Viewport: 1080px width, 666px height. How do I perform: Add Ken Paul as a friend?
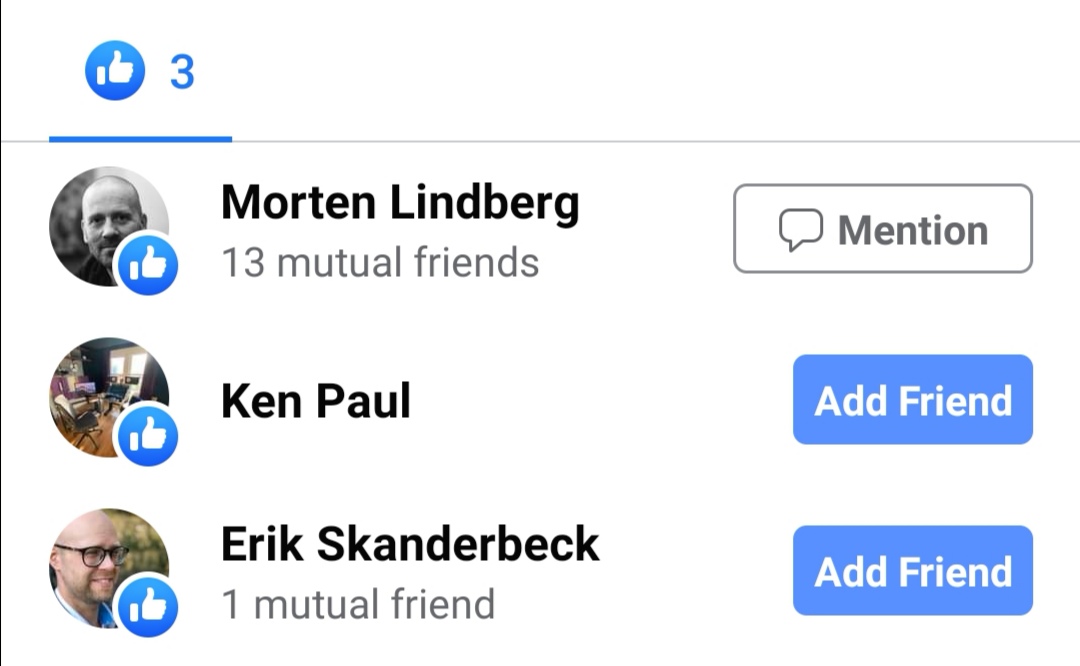[x=913, y=399]
